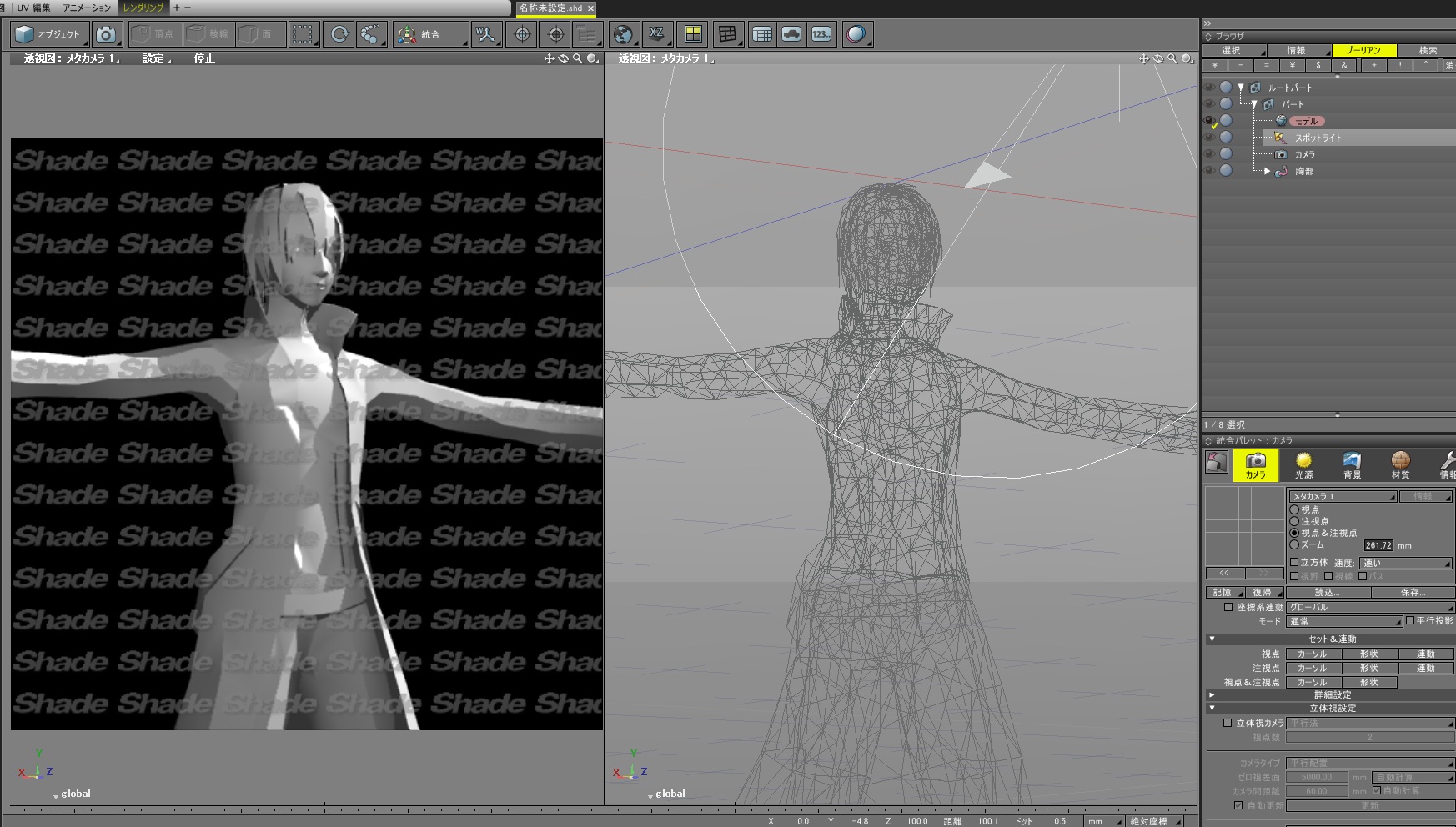This screenshot has height=827, width=1456.
Task: Select the ズーム radio button
Action: click(1294, 544)
